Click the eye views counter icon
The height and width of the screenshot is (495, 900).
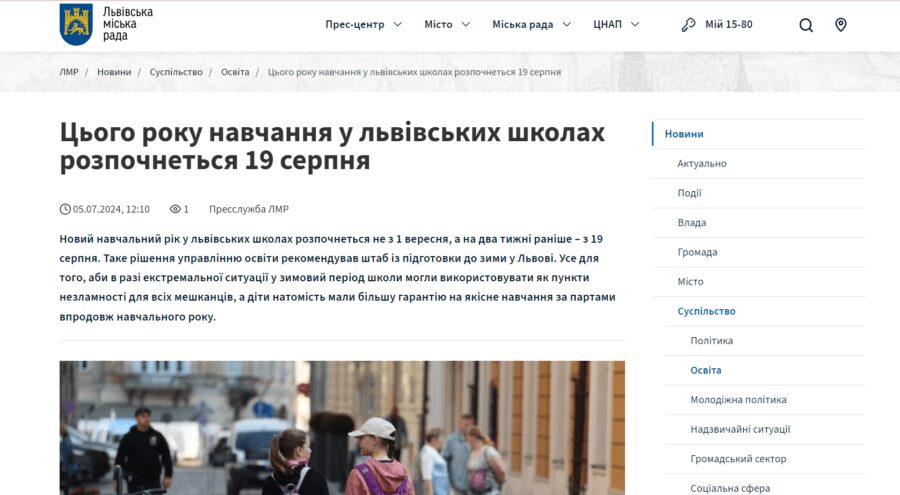pos(175,209)
